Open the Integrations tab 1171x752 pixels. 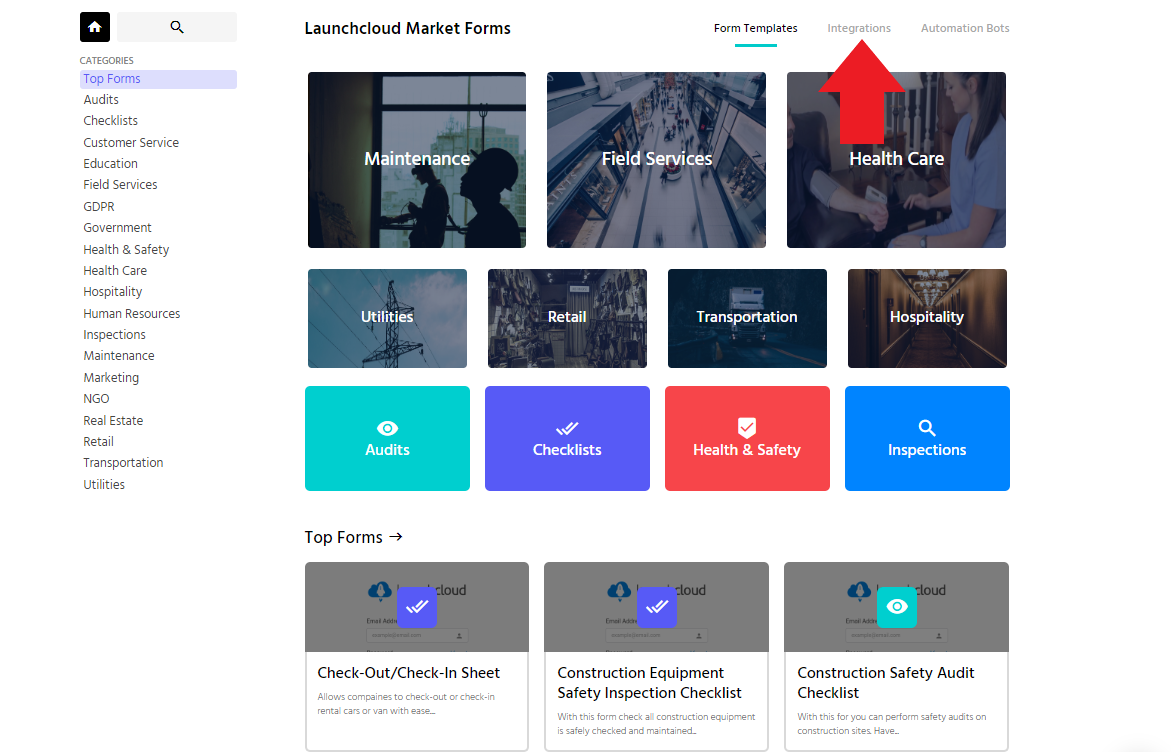(x=859, y=28)
